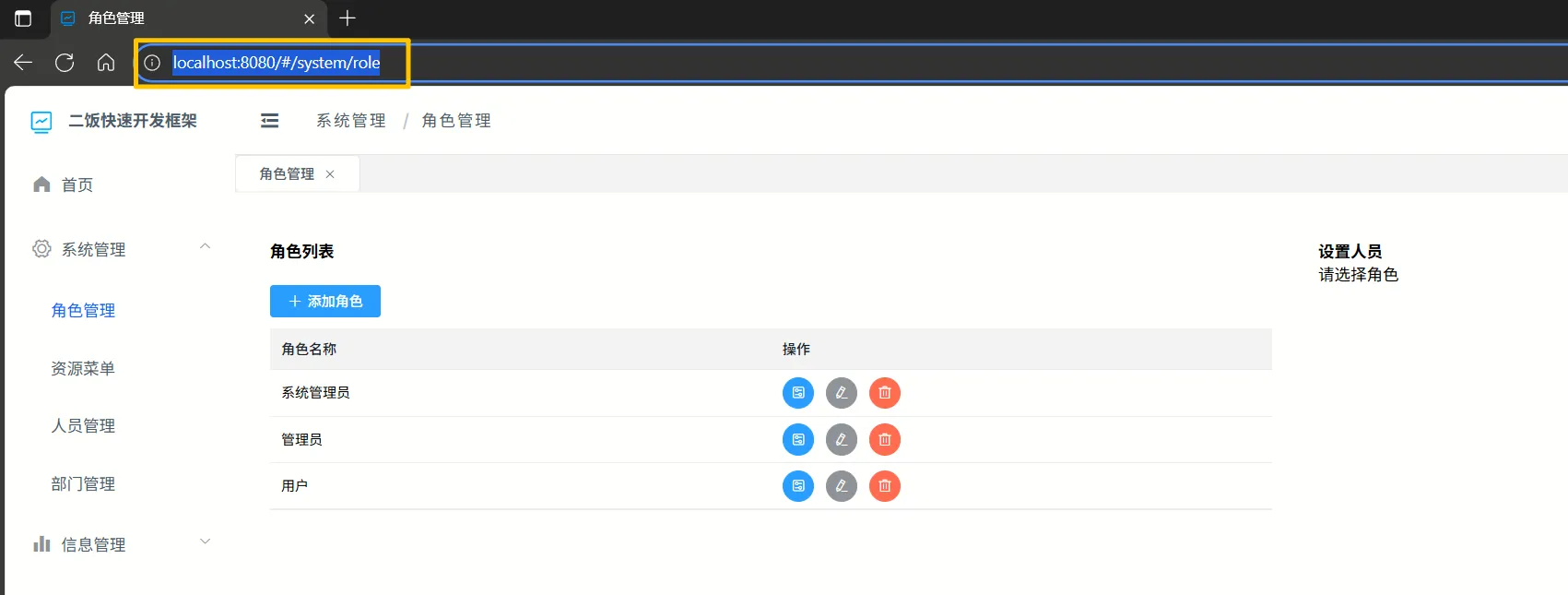
Task: Delete the 管理员 role
Action: click(x=884, y=440)
